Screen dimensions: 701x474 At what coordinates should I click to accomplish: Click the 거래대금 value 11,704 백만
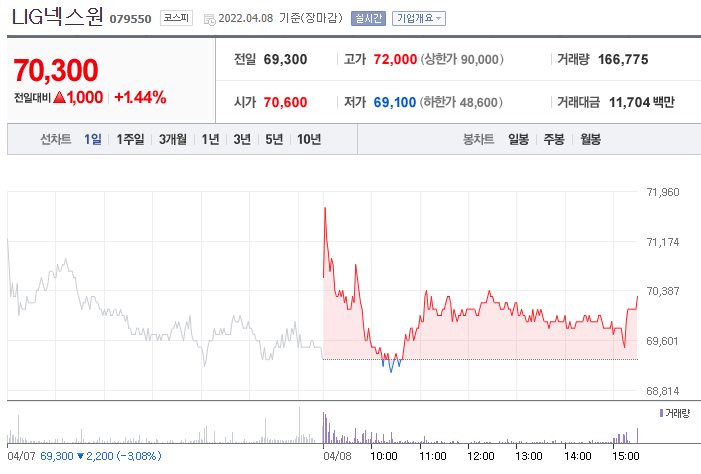tap(642, 102)
